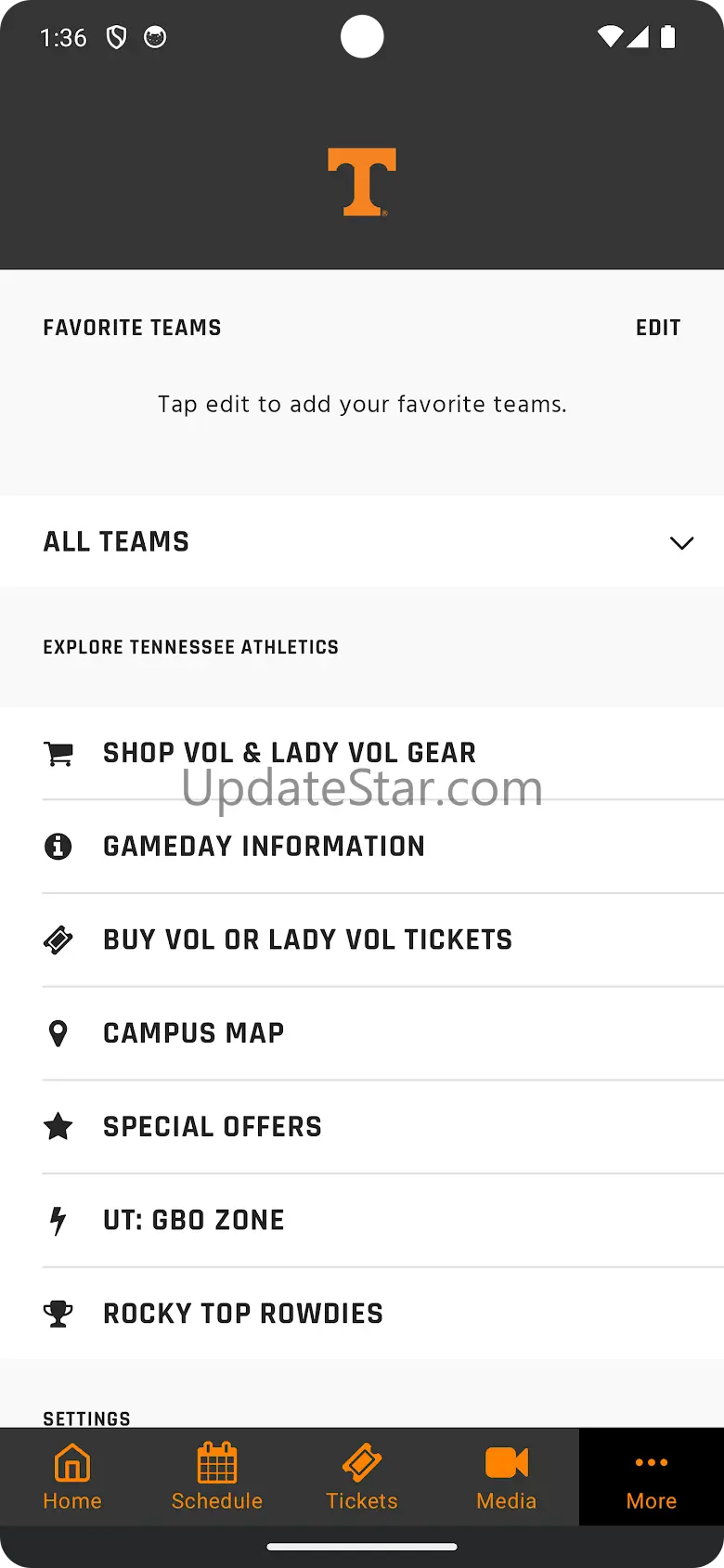Tap the Rocky Top Rowdies trophy icon
724x1568 pixels.
58,1314
